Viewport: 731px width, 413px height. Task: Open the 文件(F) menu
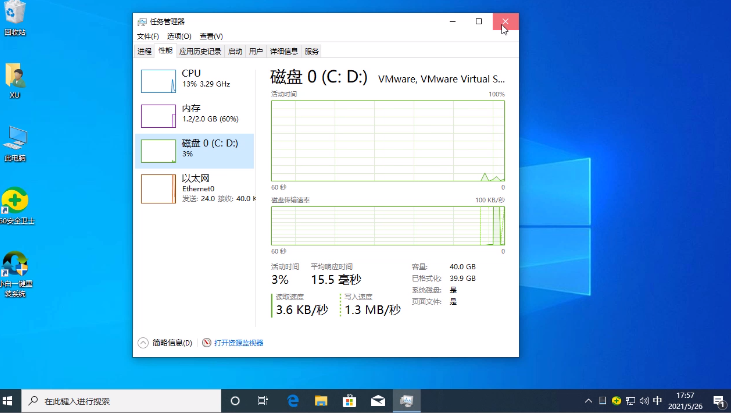pos(148,36)
